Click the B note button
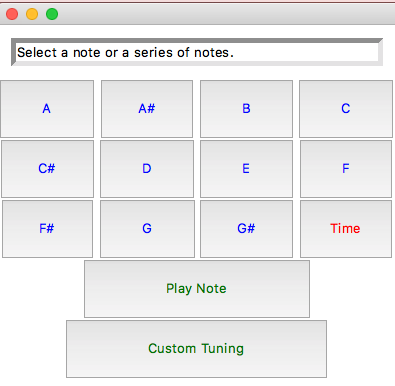 [246, 109]
